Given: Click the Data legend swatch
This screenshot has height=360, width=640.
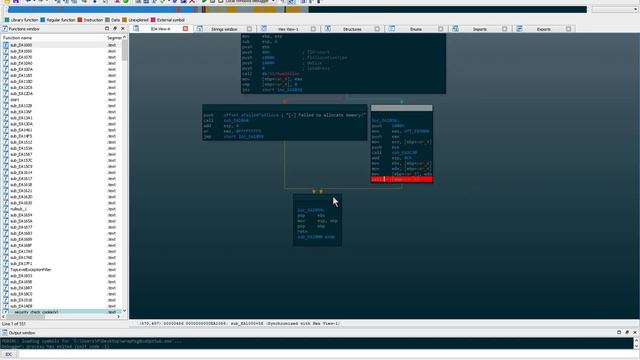Looking at the screenshot, I should click(x=107, y=20).
